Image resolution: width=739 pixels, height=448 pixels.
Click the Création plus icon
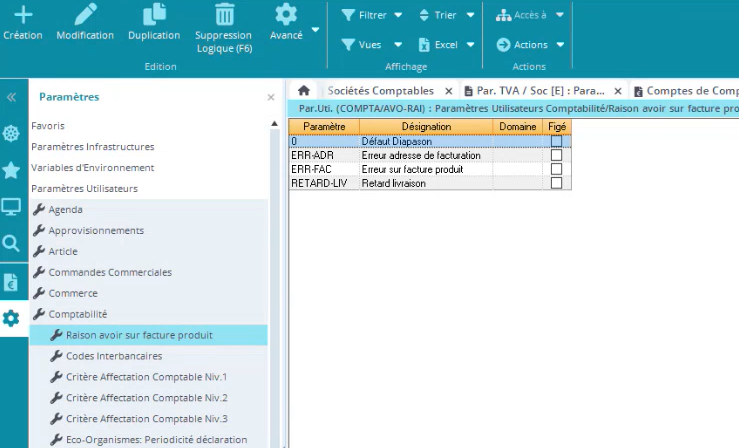23,15
